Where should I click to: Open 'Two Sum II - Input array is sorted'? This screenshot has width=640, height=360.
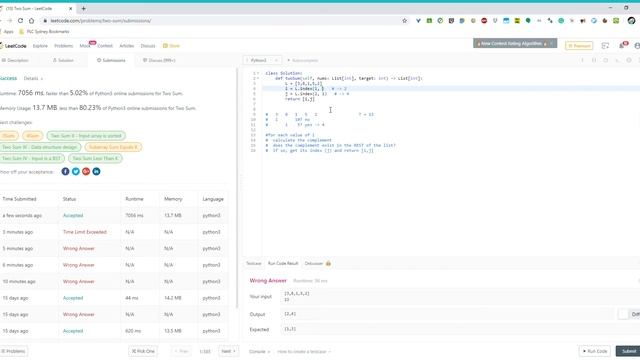click(x=86, y=136)
